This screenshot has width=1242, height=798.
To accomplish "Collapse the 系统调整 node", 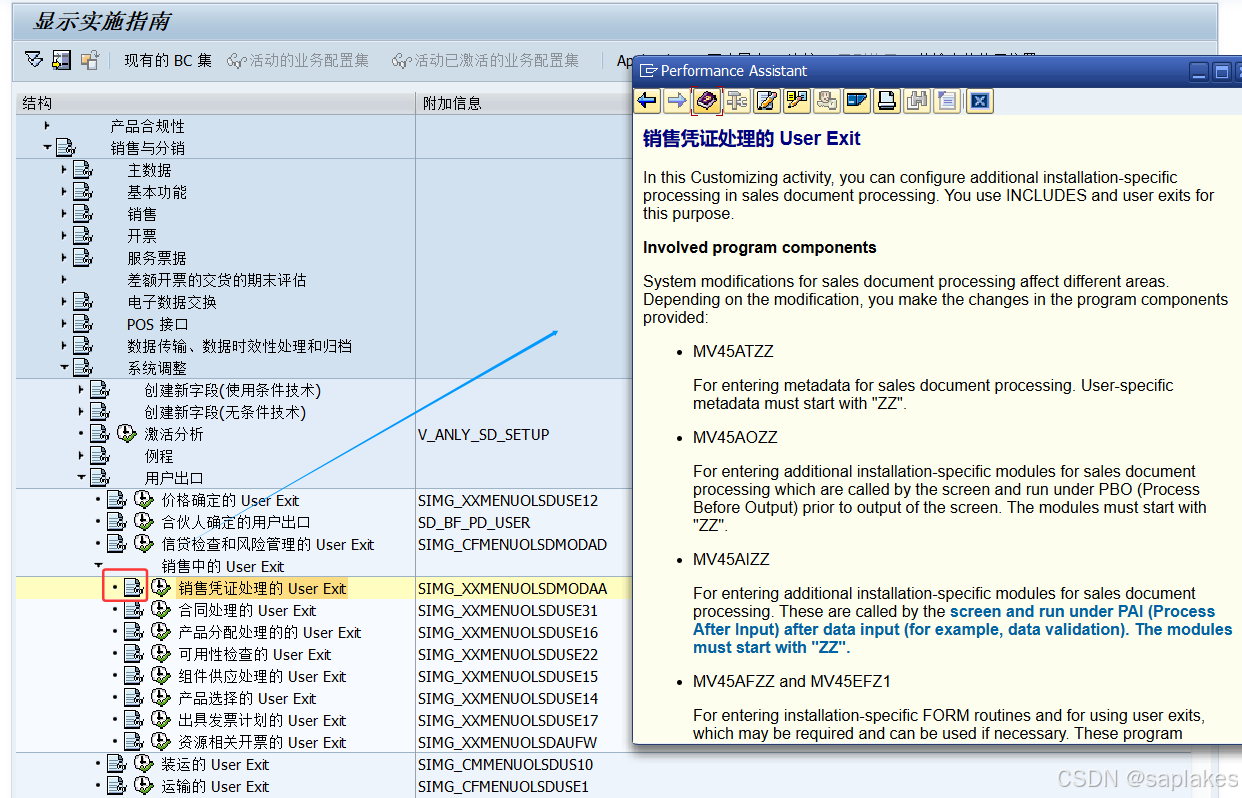I will (64, 368).
